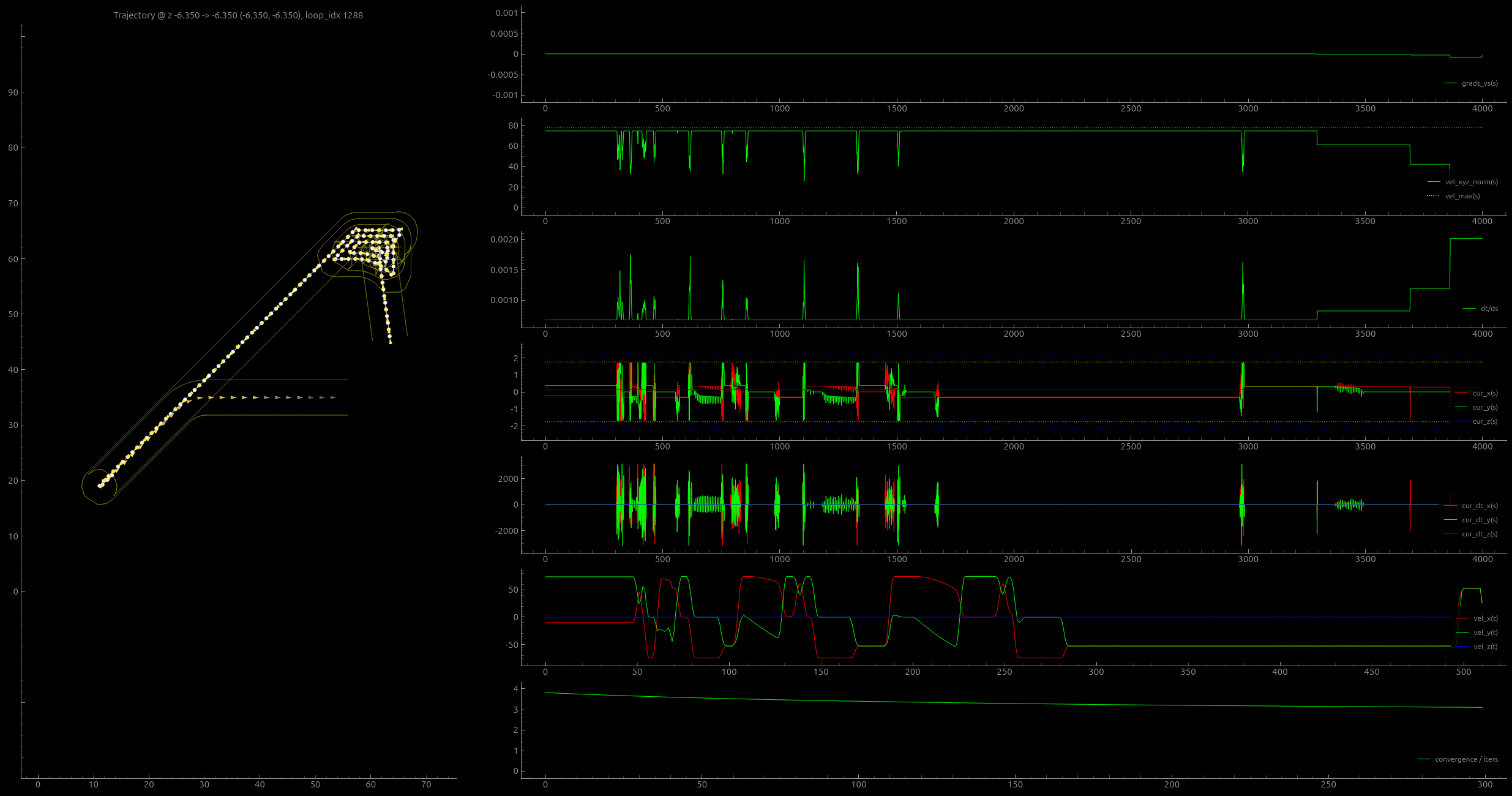Toggle vel_xyz_norm(s) legend curve sample
The height and width of the screenshot is (796, 1512).
click(1434, 182)
